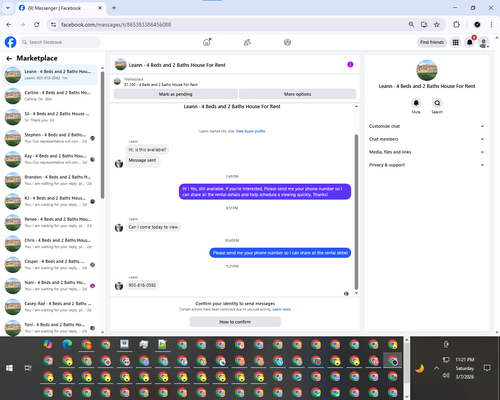Open the Carline conversation in the list
This screenshot has height=400, width=500.
[x=50, y=96]
